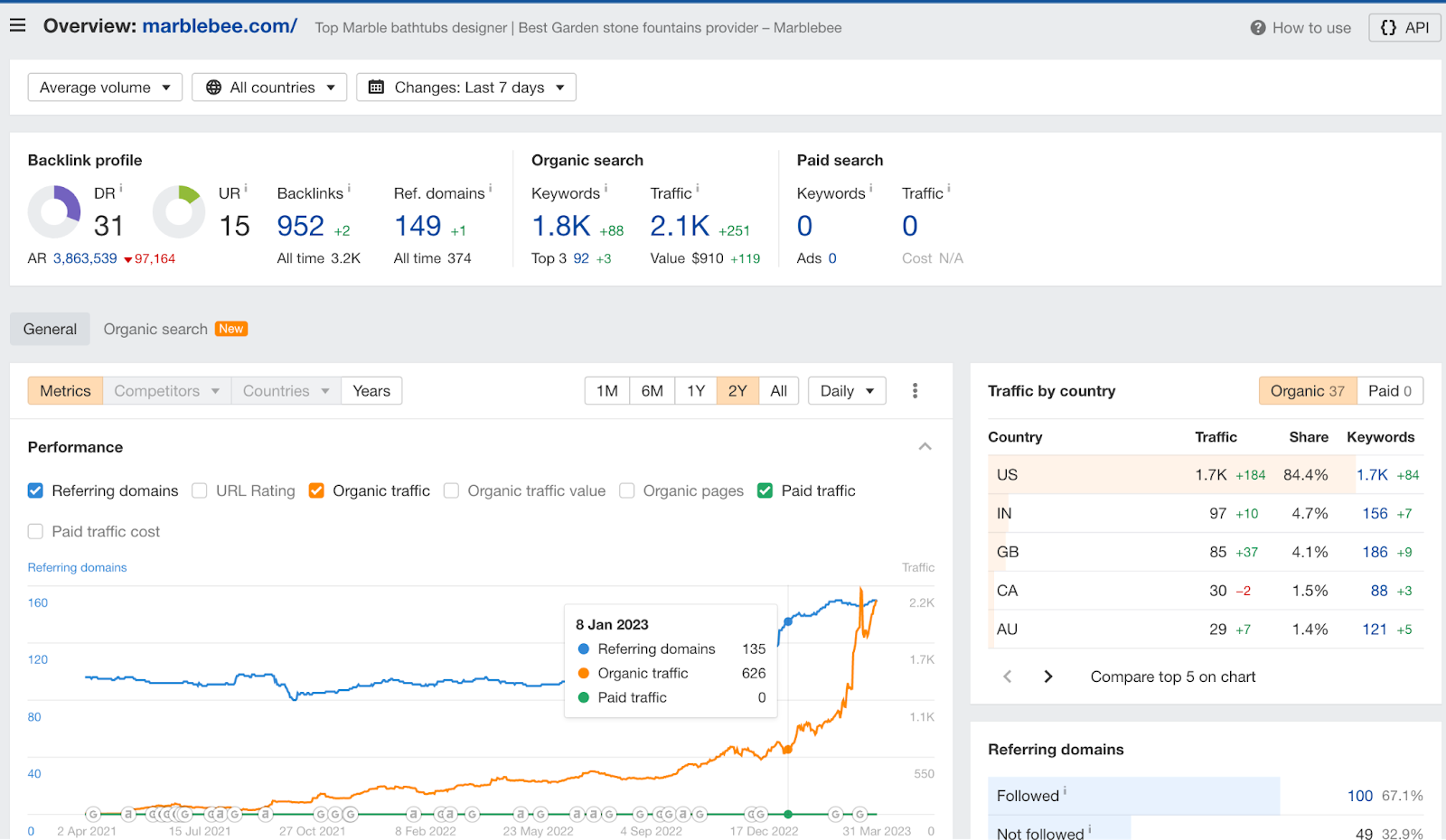Set chart range to 1M
Viewport: 1446px width, 840px height.
pyautogui.click(x=607, y=391)
